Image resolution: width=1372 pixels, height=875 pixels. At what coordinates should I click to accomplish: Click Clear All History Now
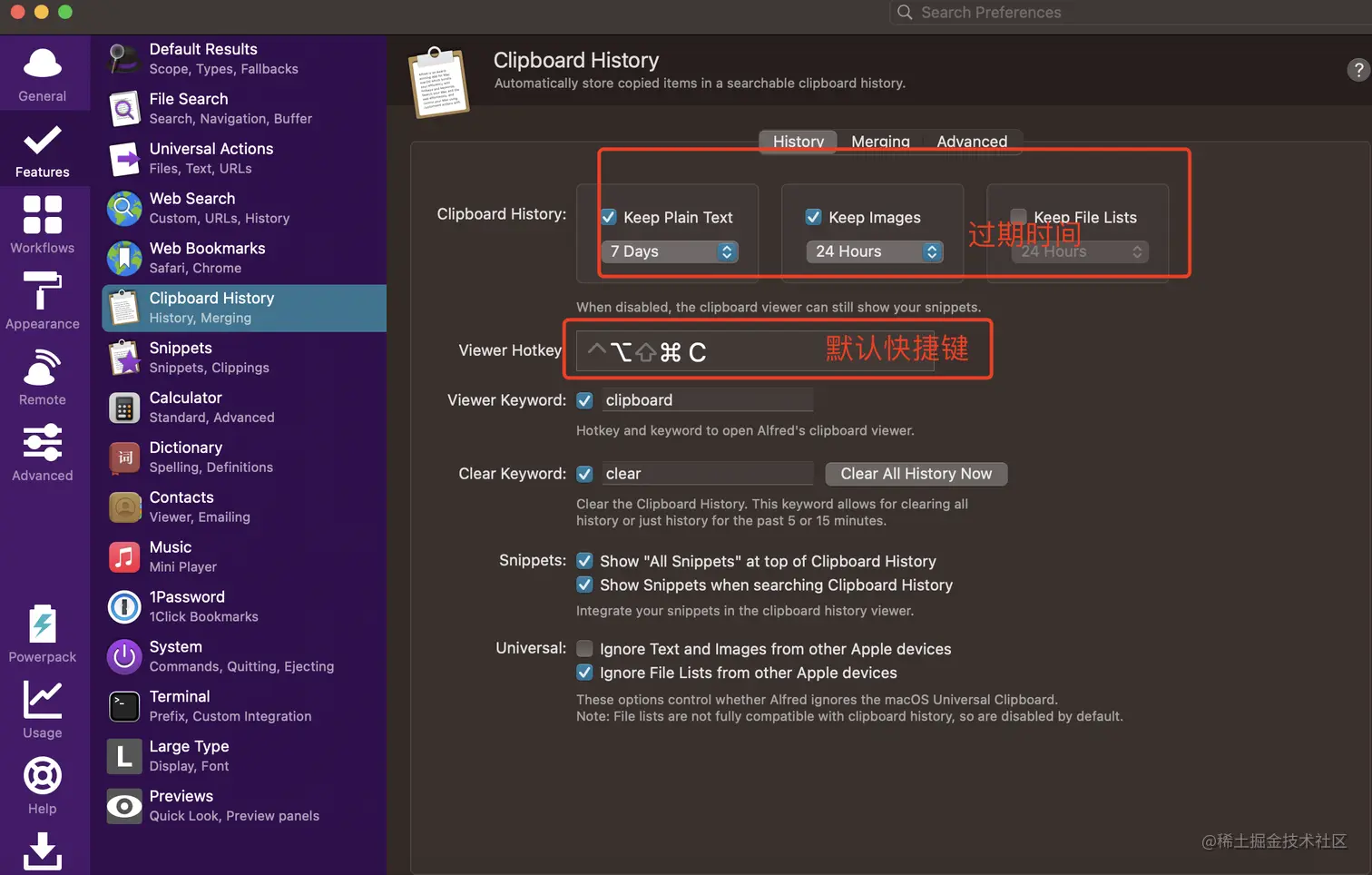coord(916,474)
